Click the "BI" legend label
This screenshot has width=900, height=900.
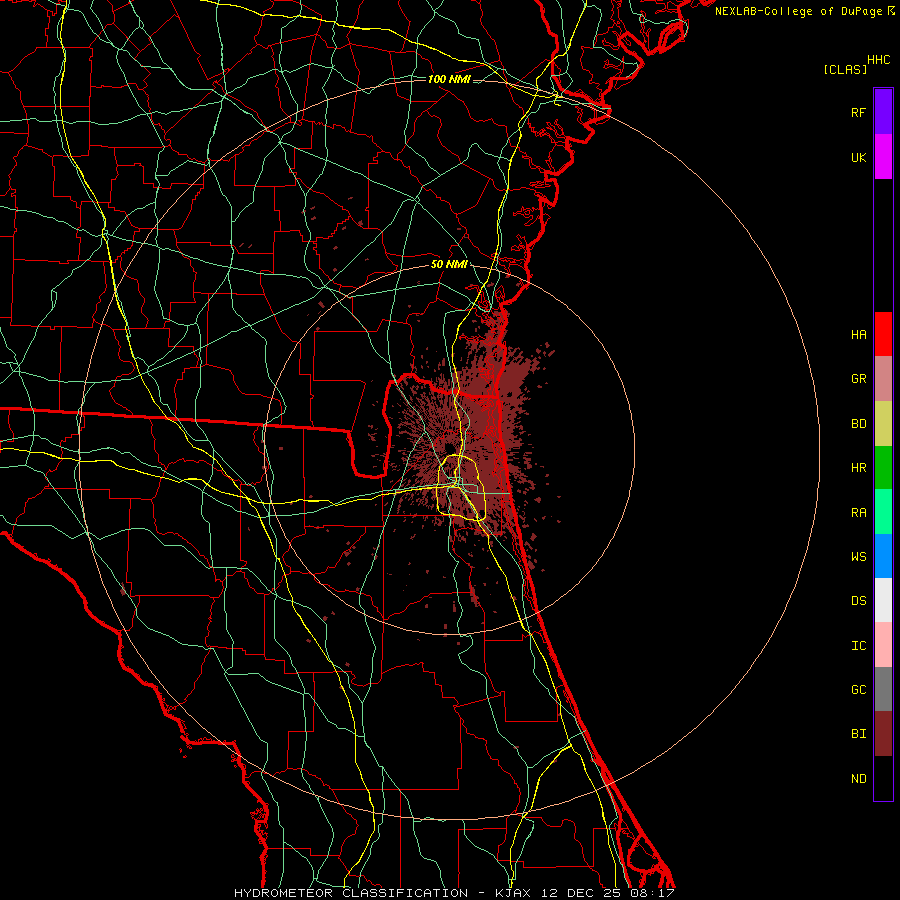[858, 734]
